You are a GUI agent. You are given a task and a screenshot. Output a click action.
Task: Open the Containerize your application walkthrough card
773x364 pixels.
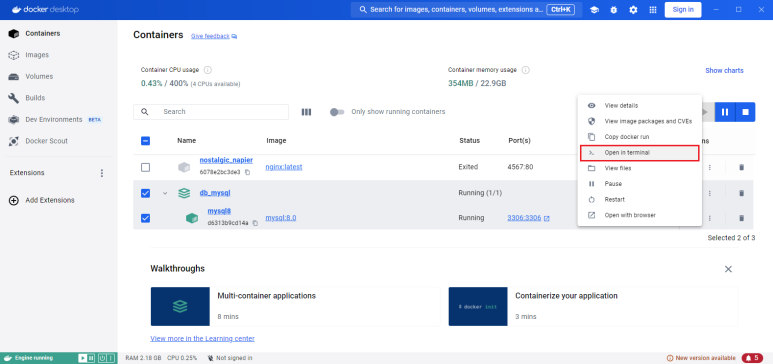pyautogui.click(x=593, y=307)
